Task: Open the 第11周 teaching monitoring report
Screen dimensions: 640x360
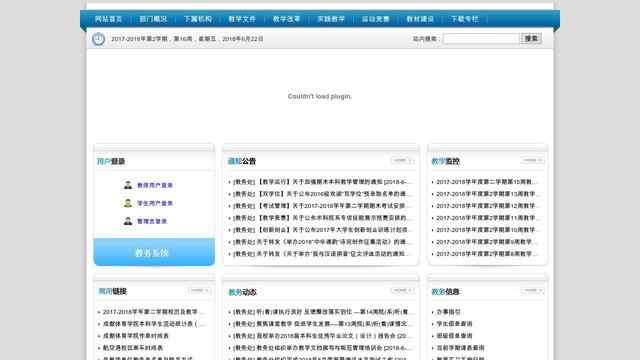Action: pos(487,218)
